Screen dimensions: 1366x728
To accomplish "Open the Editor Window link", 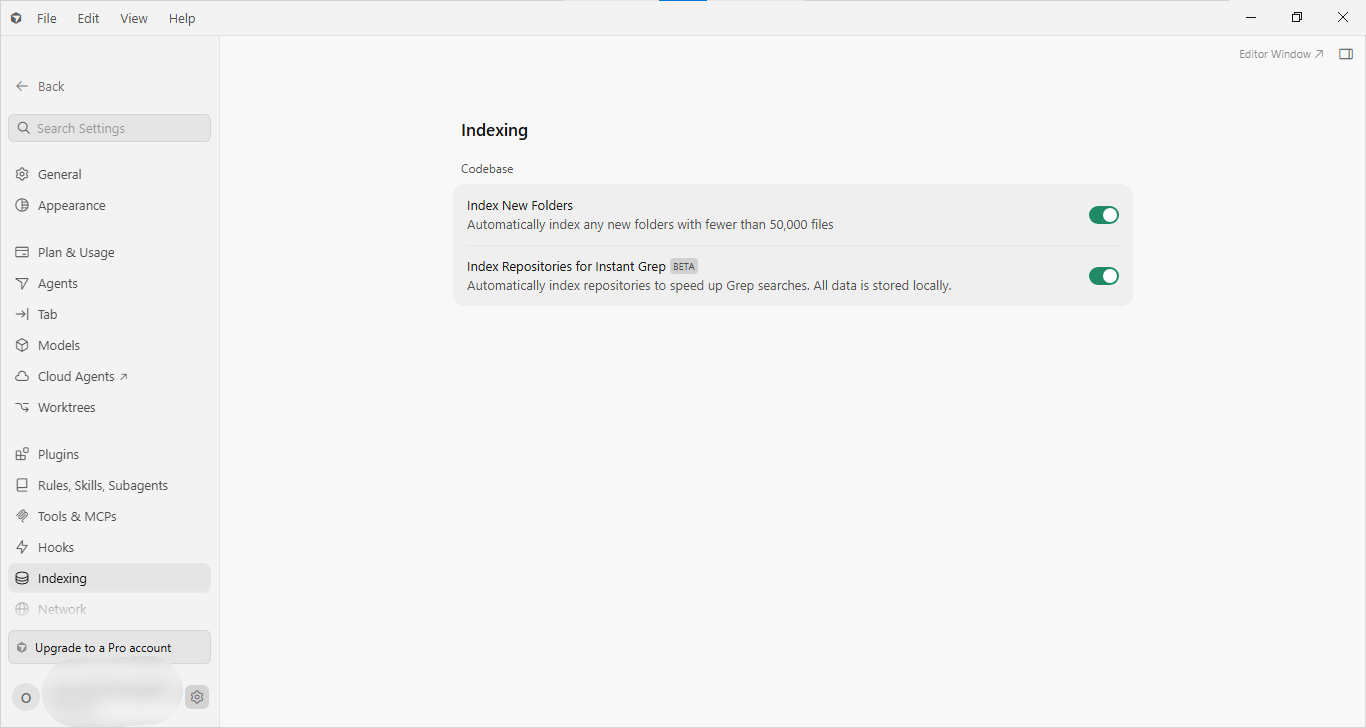I will [x=1281, y=54].
